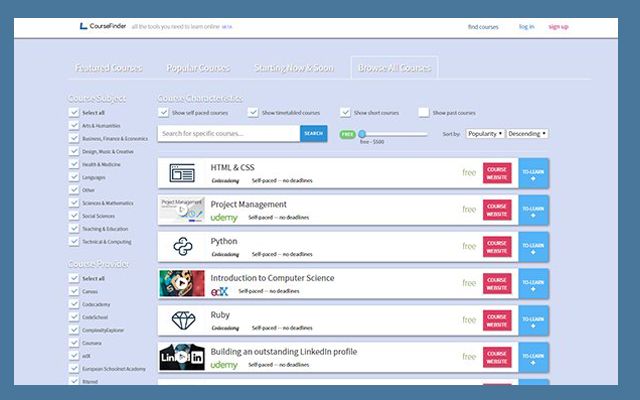Click the Ruby gem course icon
The height and width of the screenshot is (400, 640).
pyautogui.click(x=182, y=320)
